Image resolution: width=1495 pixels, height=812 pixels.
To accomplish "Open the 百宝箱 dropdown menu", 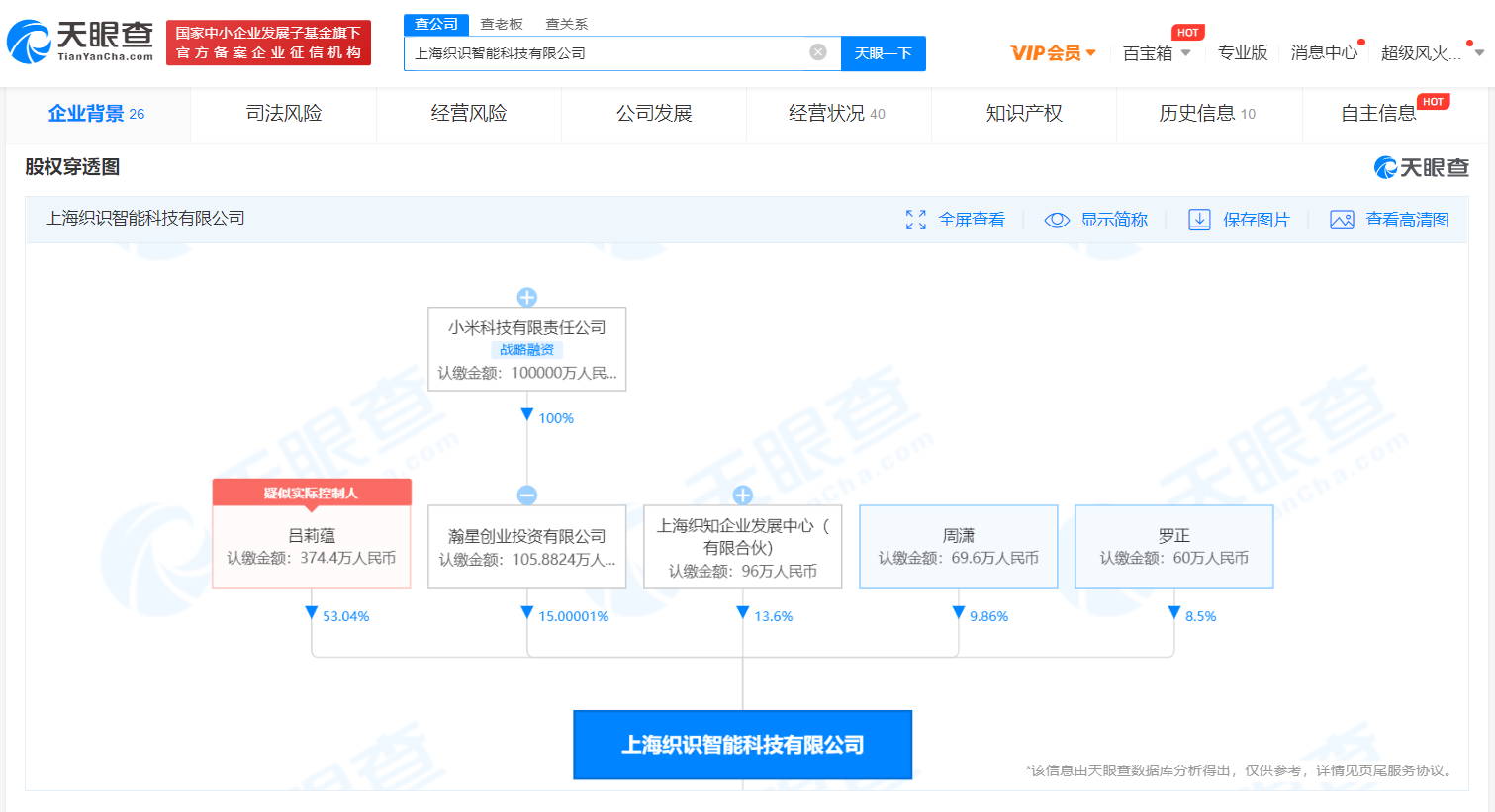I will (x=1157, y=53).
